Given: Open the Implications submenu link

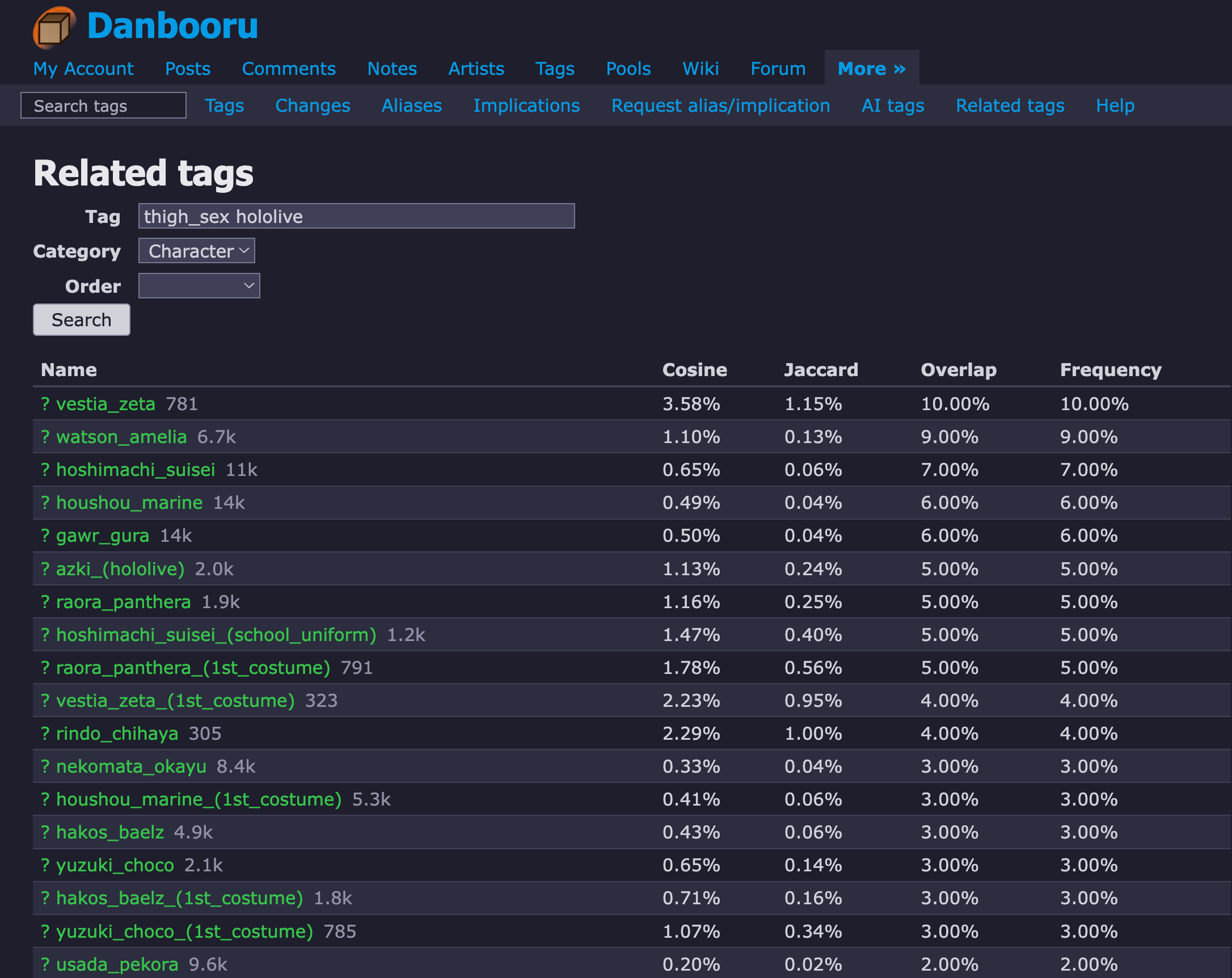Looking at the screenshot, I should pyautogui.click(x=526, y=106).
